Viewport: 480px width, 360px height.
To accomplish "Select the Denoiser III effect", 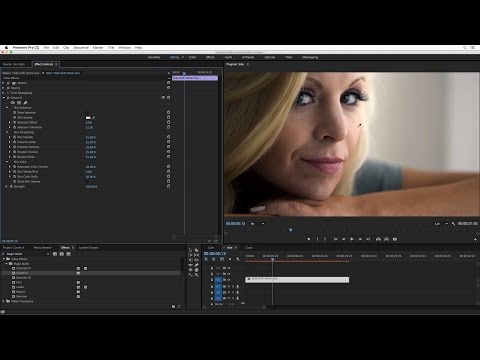I will (23, 278).
